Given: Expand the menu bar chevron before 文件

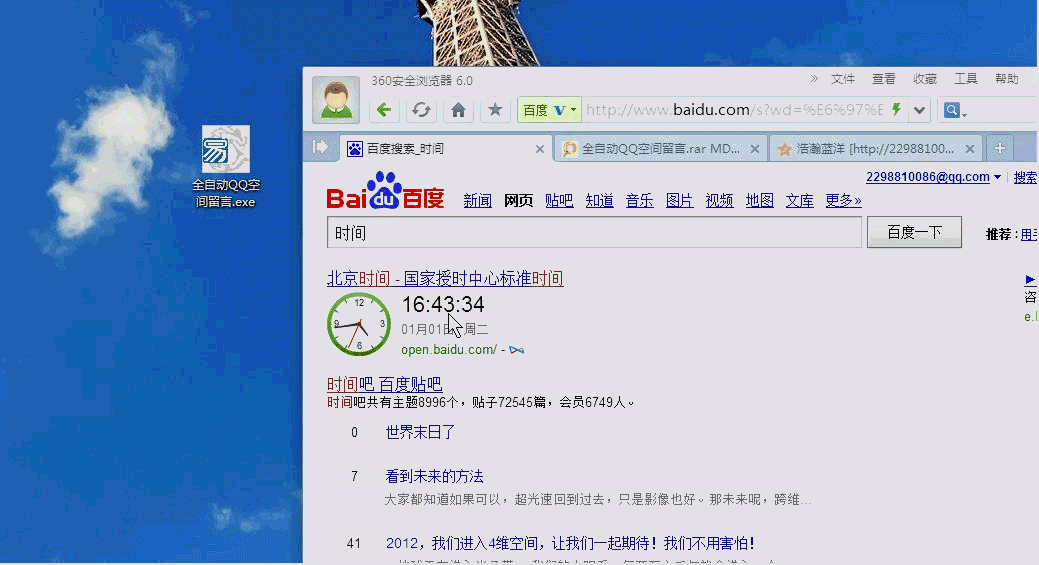Looking at the screenshot, I should 814,79.
